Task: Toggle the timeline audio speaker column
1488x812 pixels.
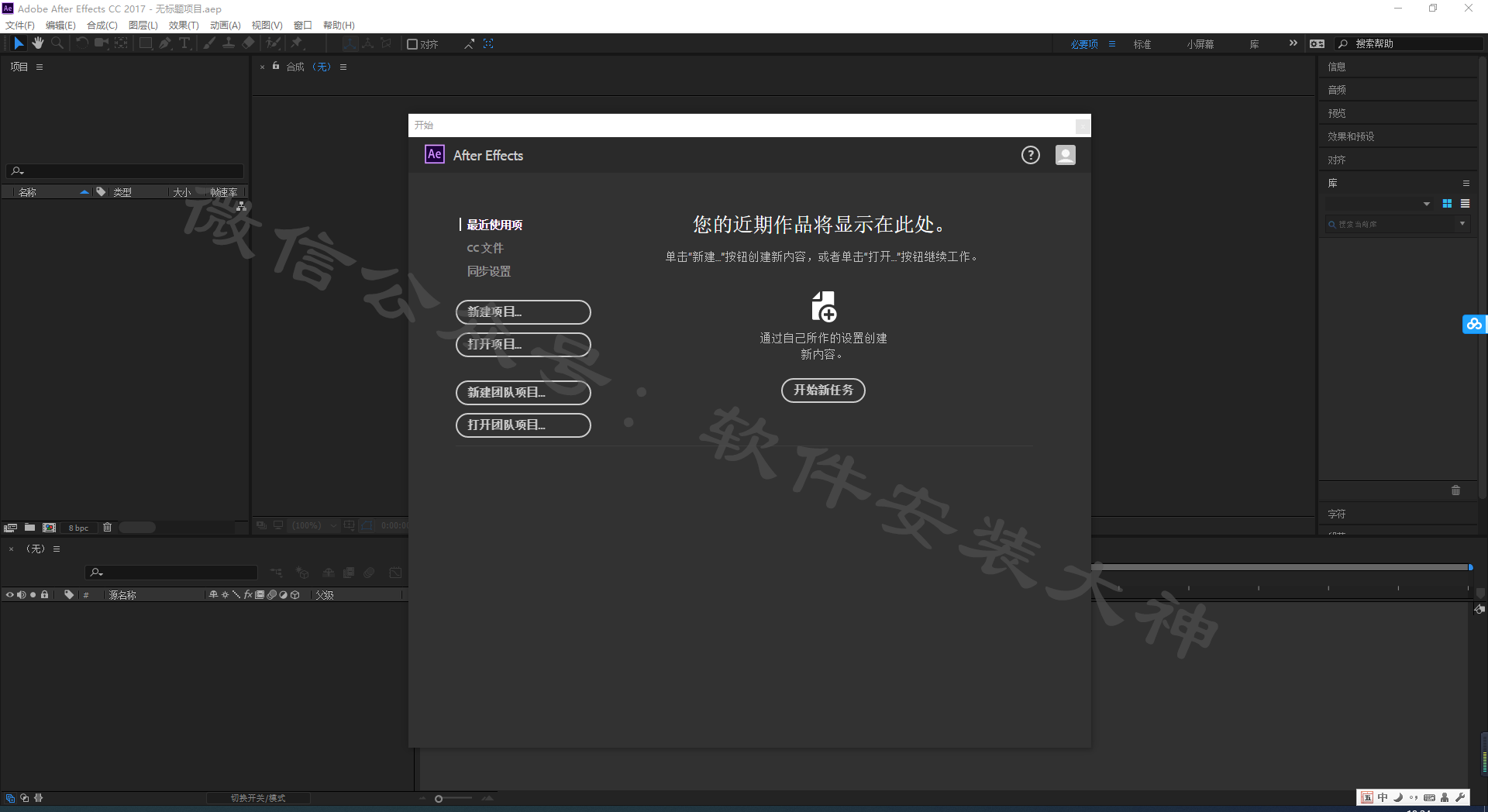Action: click(22, 595)
